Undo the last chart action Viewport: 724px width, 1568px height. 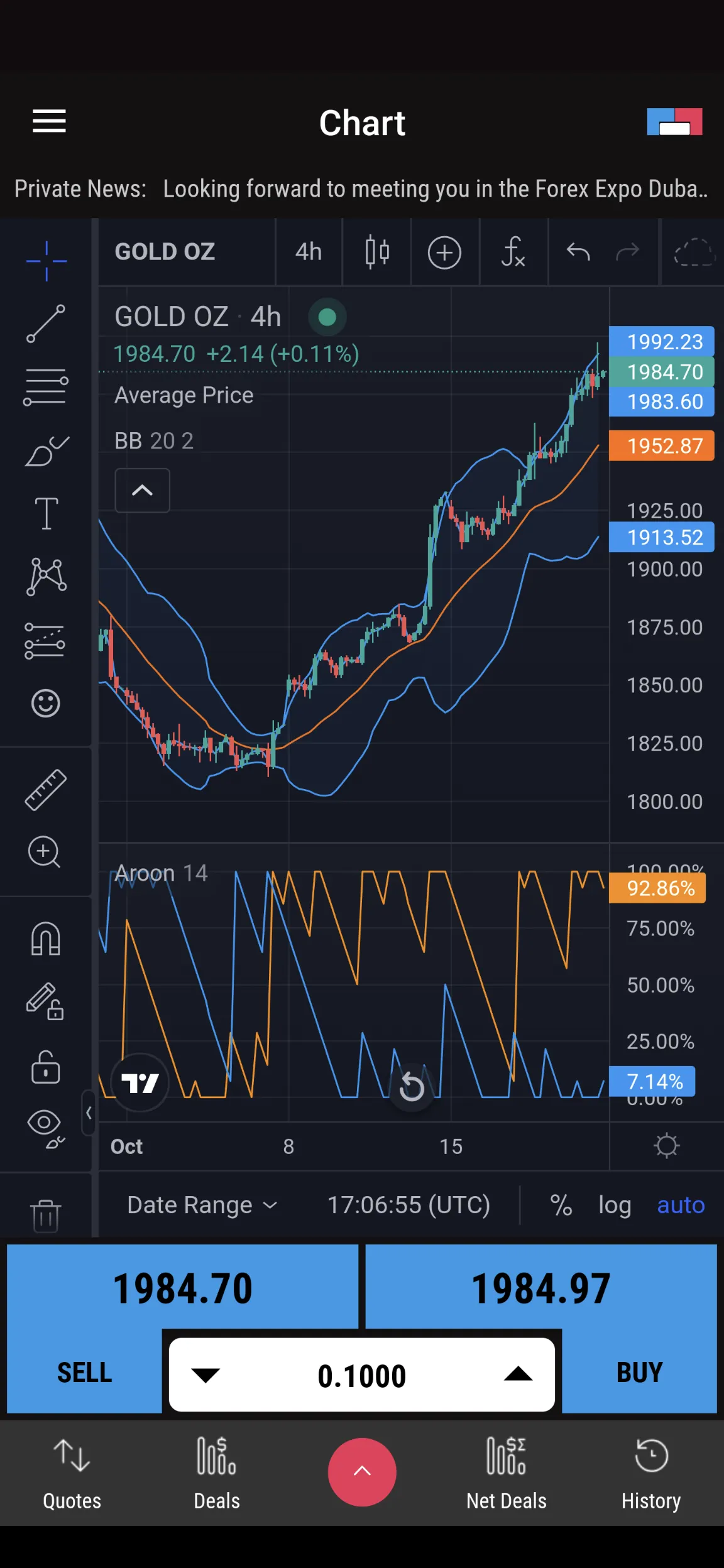click(578, 252)
